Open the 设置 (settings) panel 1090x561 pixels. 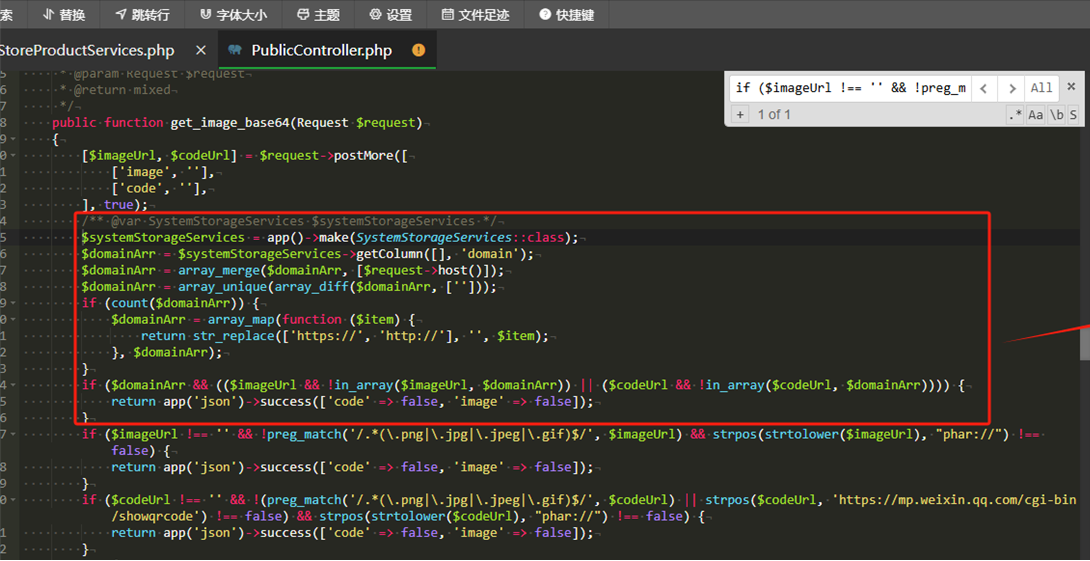point(390,15)
